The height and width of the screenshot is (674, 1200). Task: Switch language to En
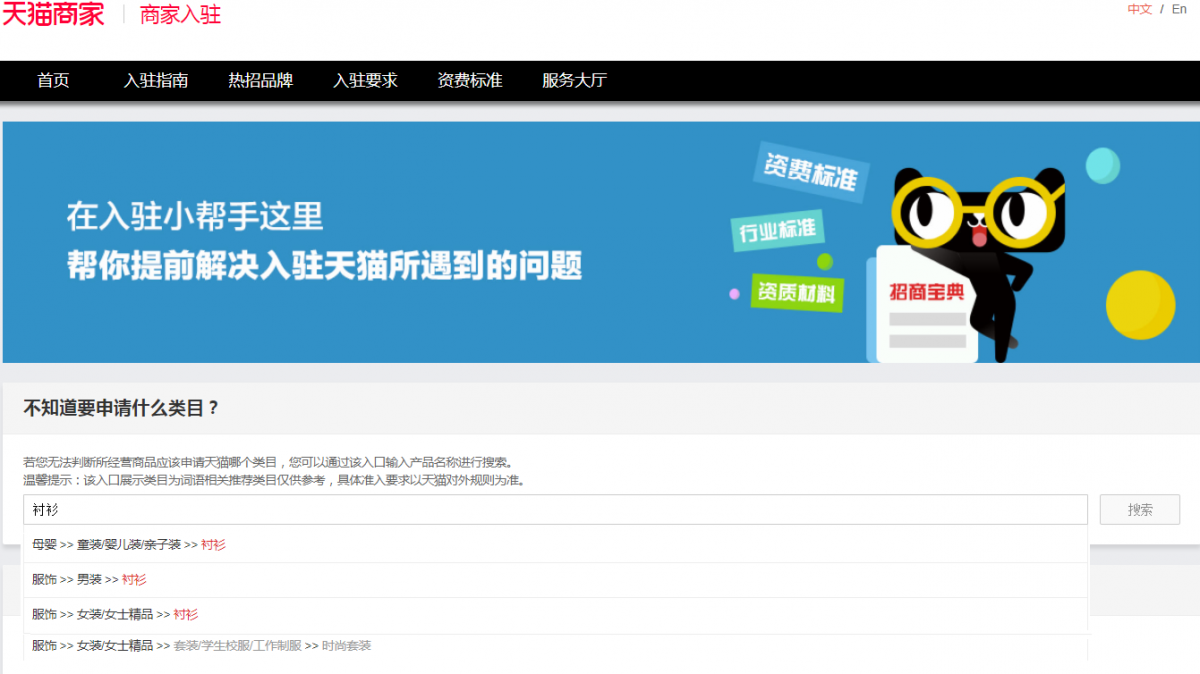[x=1179, y=9]
